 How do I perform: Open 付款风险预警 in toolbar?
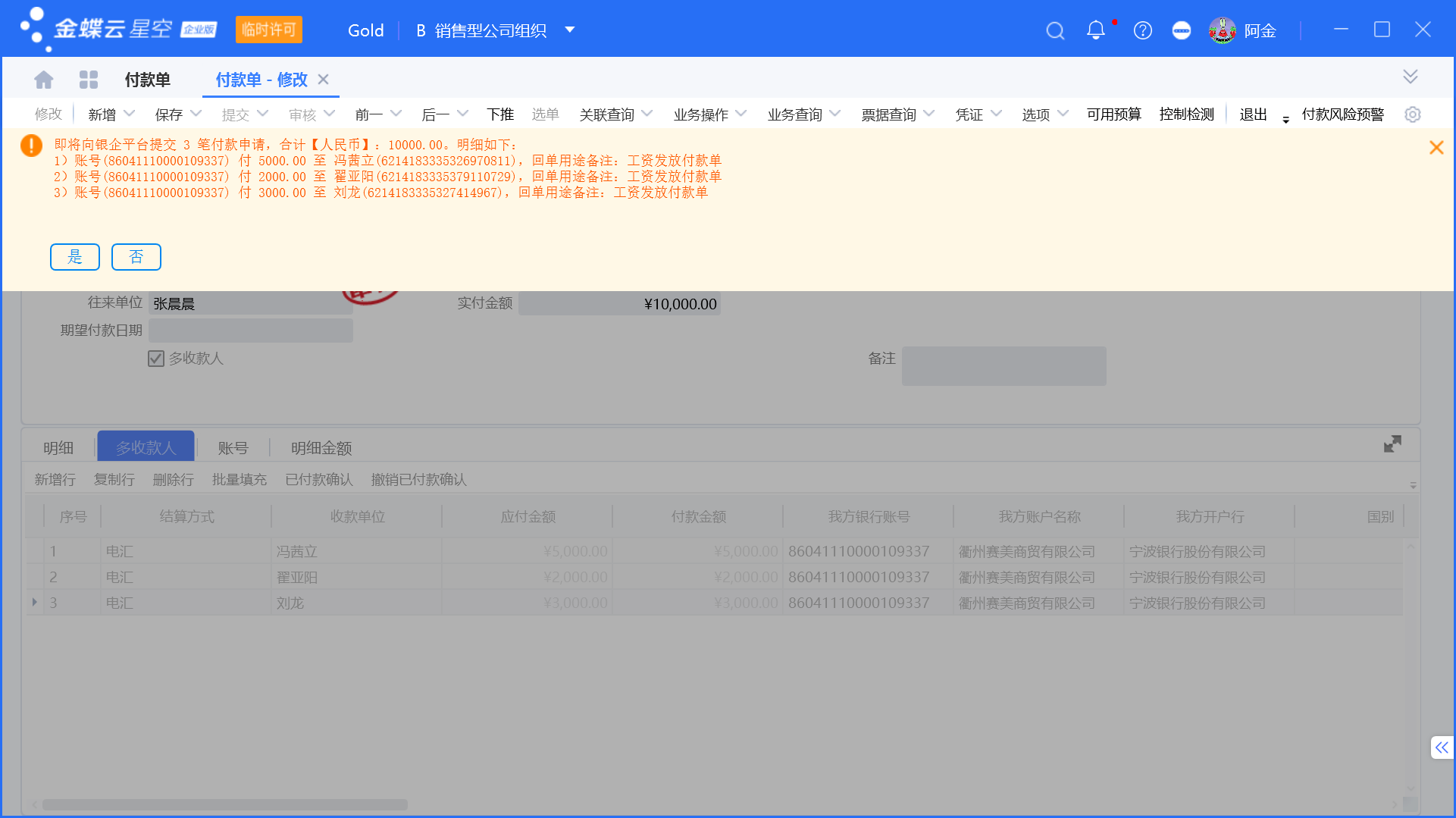[x=1342, y=114]
